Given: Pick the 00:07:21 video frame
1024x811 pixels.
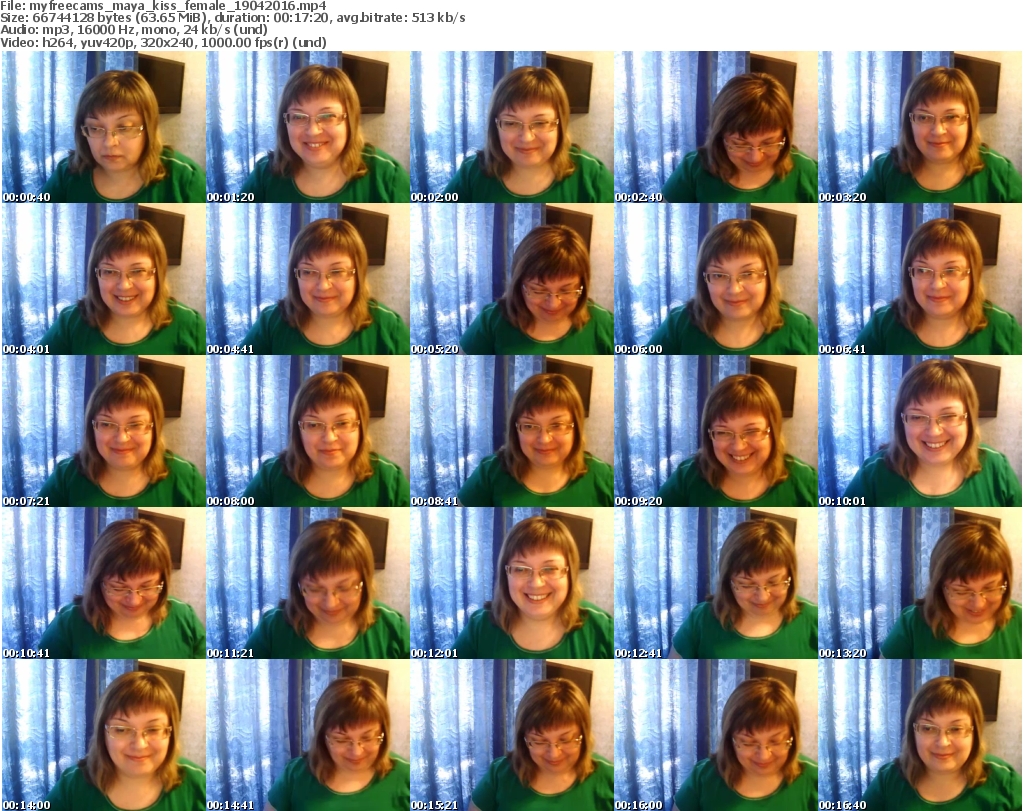Looking at the screenshot, I should (x=104, y=431).
